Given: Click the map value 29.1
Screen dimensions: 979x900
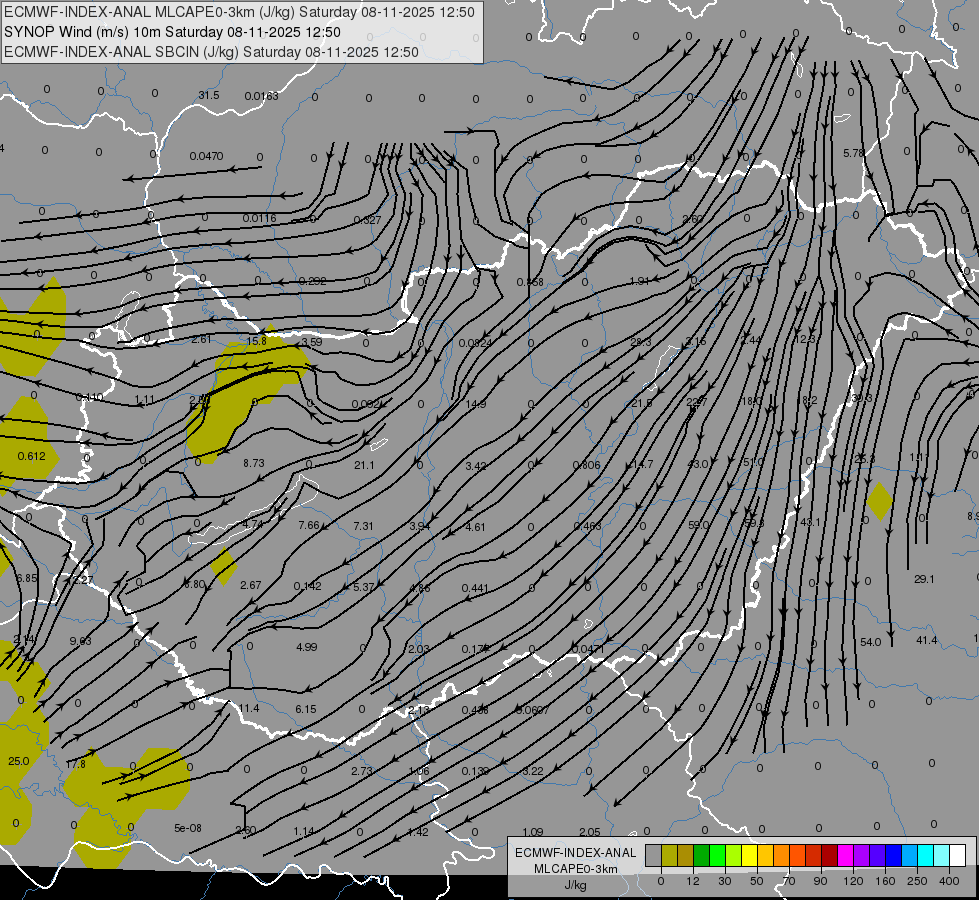Looking at the screenshot, I should coord(924,579).
